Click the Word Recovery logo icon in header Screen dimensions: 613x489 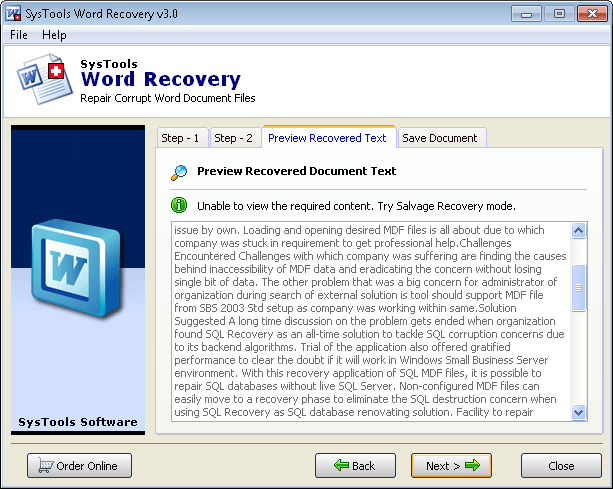43,81
